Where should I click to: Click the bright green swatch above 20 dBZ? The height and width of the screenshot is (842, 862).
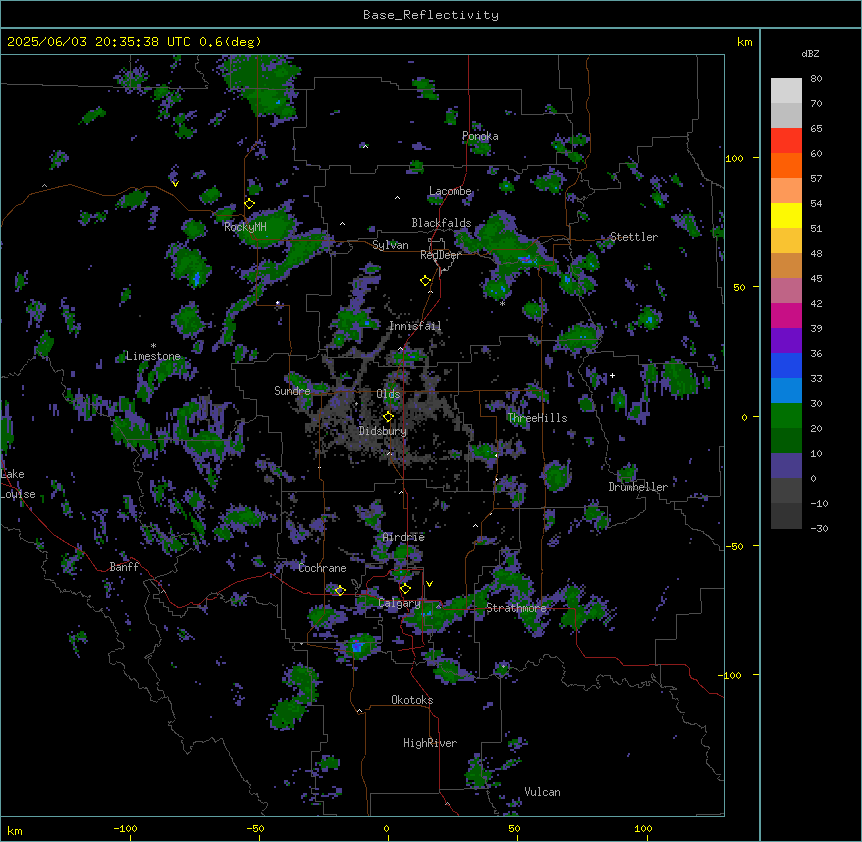pyautogui.click(x=786, y=416)
